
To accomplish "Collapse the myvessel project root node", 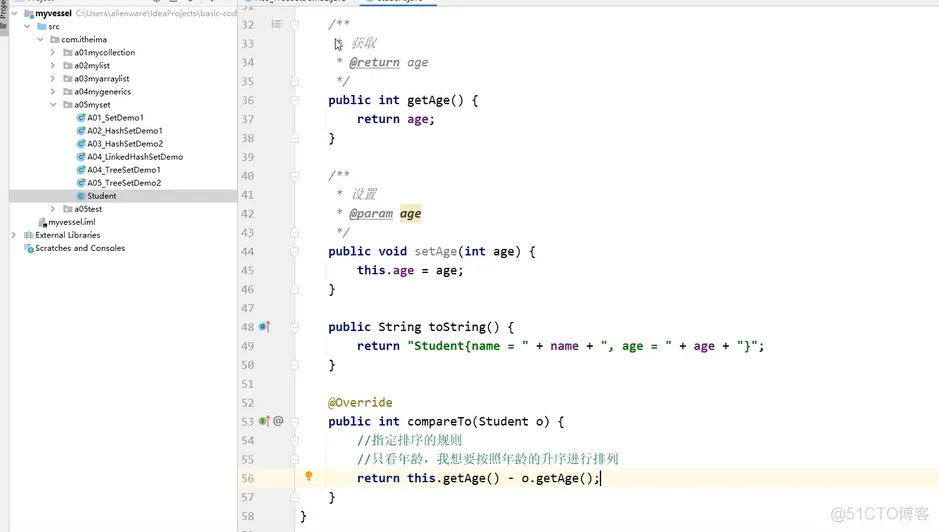I will pyautogui.click(x=14, y=13).
